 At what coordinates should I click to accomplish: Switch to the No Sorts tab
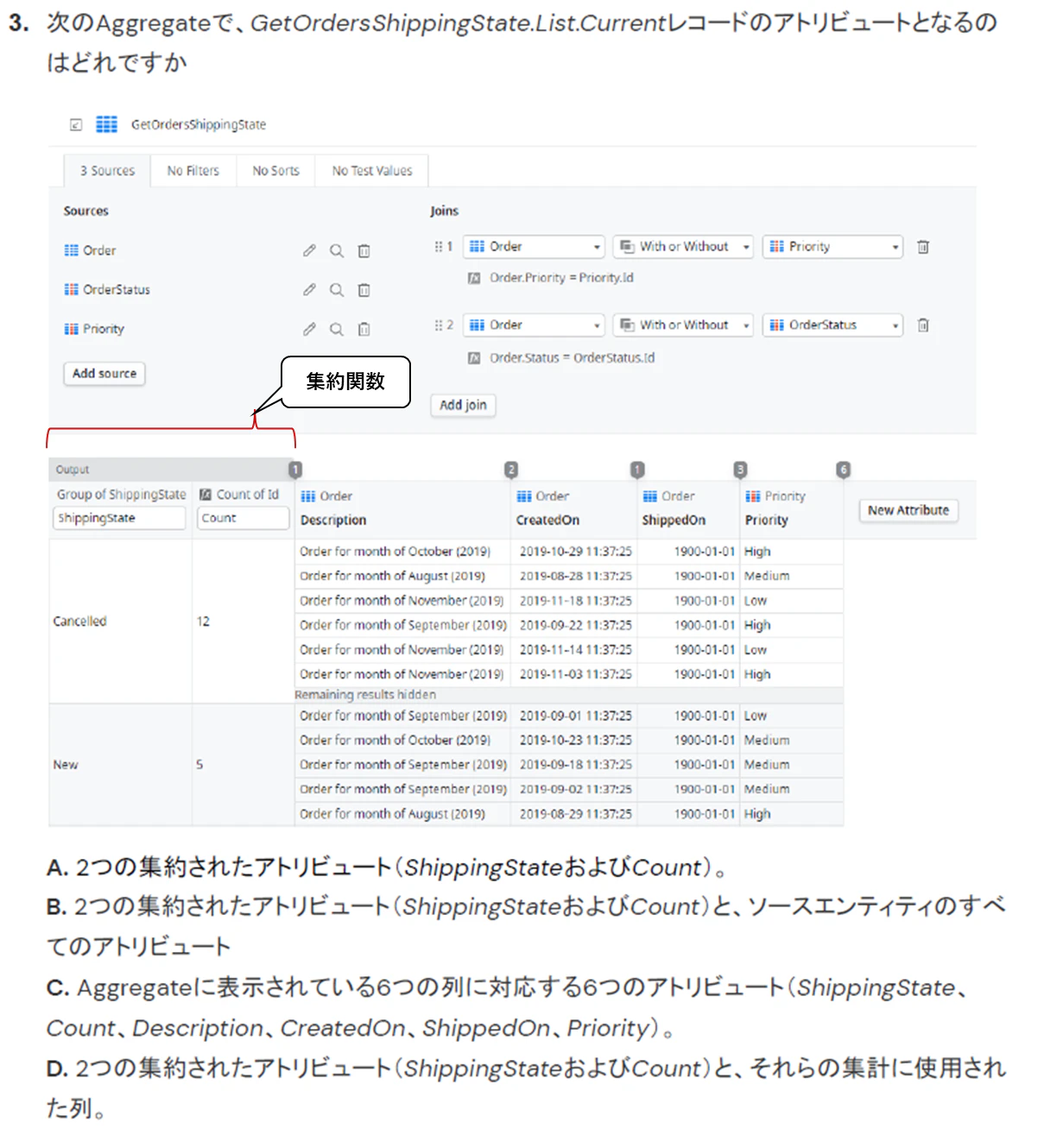pyautogui.click(x=275, y=171)
